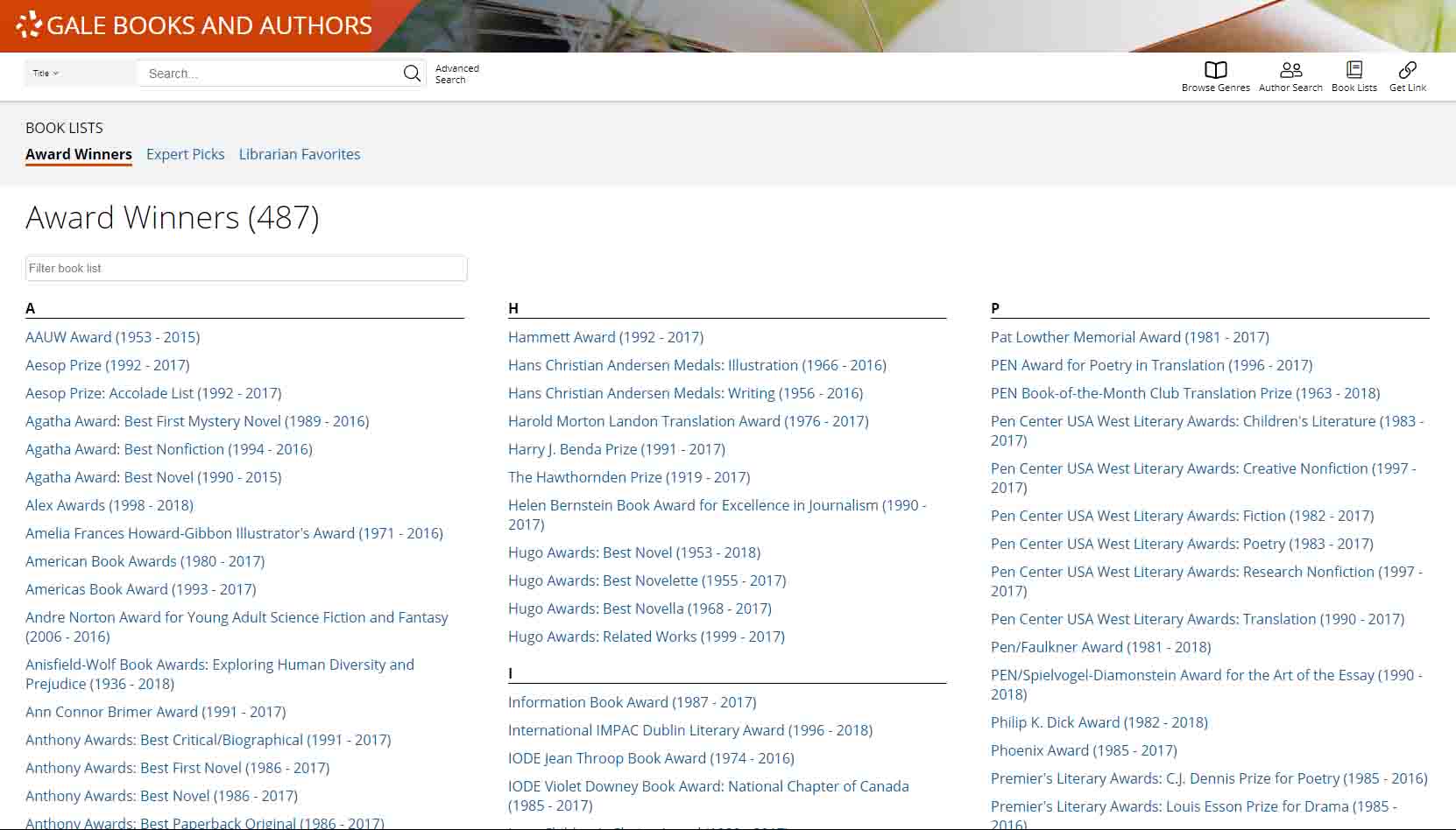Open Hammett Award (1992 - 2017)
The image size is (1456, 830).
pyautogui.click(x=605, y=337)
